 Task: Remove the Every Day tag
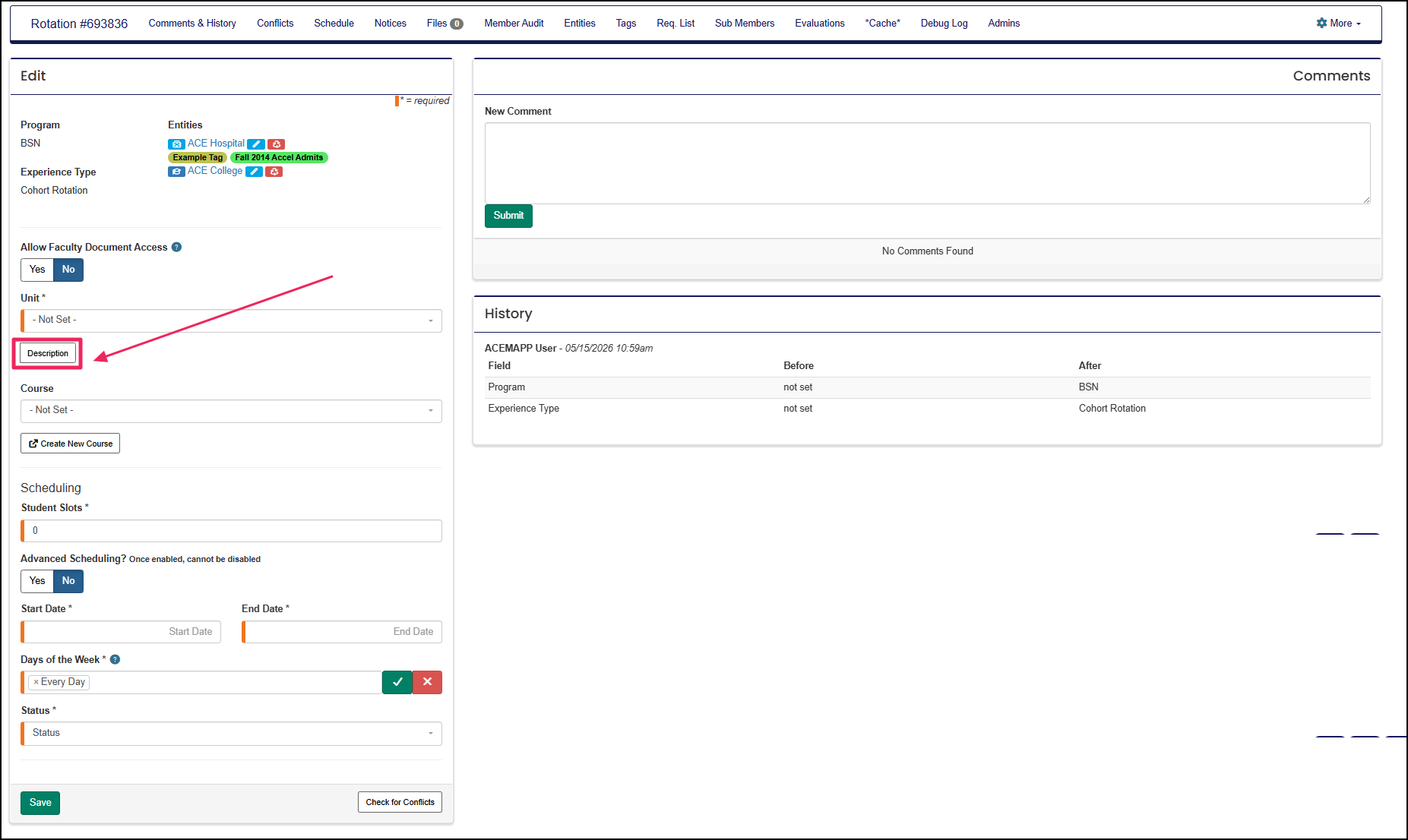pos(36,682)
